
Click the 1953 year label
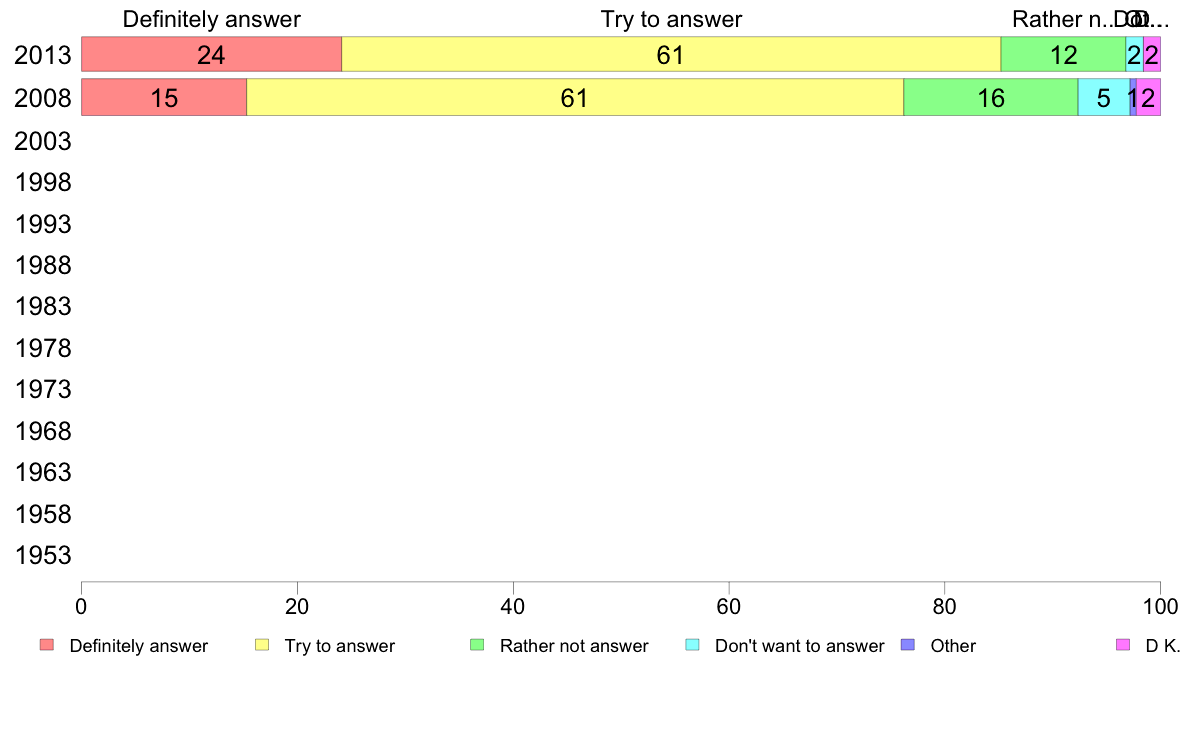(42, 556)
